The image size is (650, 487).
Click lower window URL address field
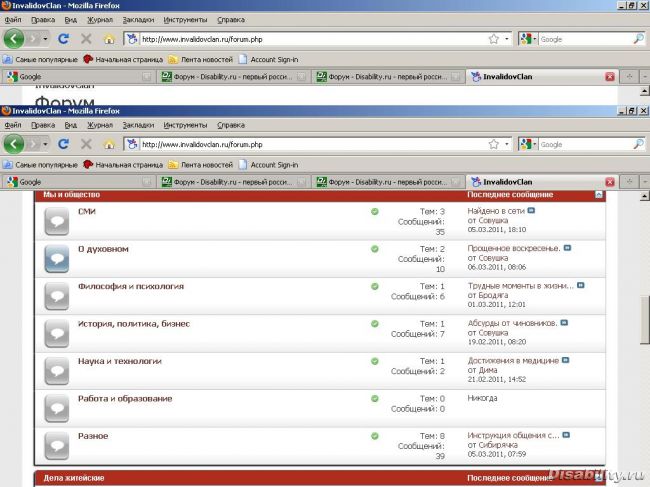pyautogui.click(x=300, y=144)
